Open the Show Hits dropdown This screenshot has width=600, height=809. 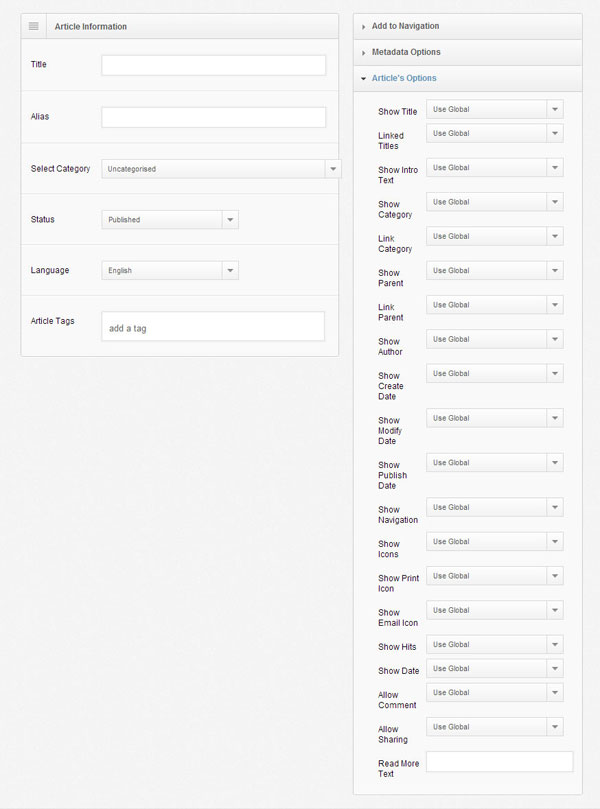point(495,644)
